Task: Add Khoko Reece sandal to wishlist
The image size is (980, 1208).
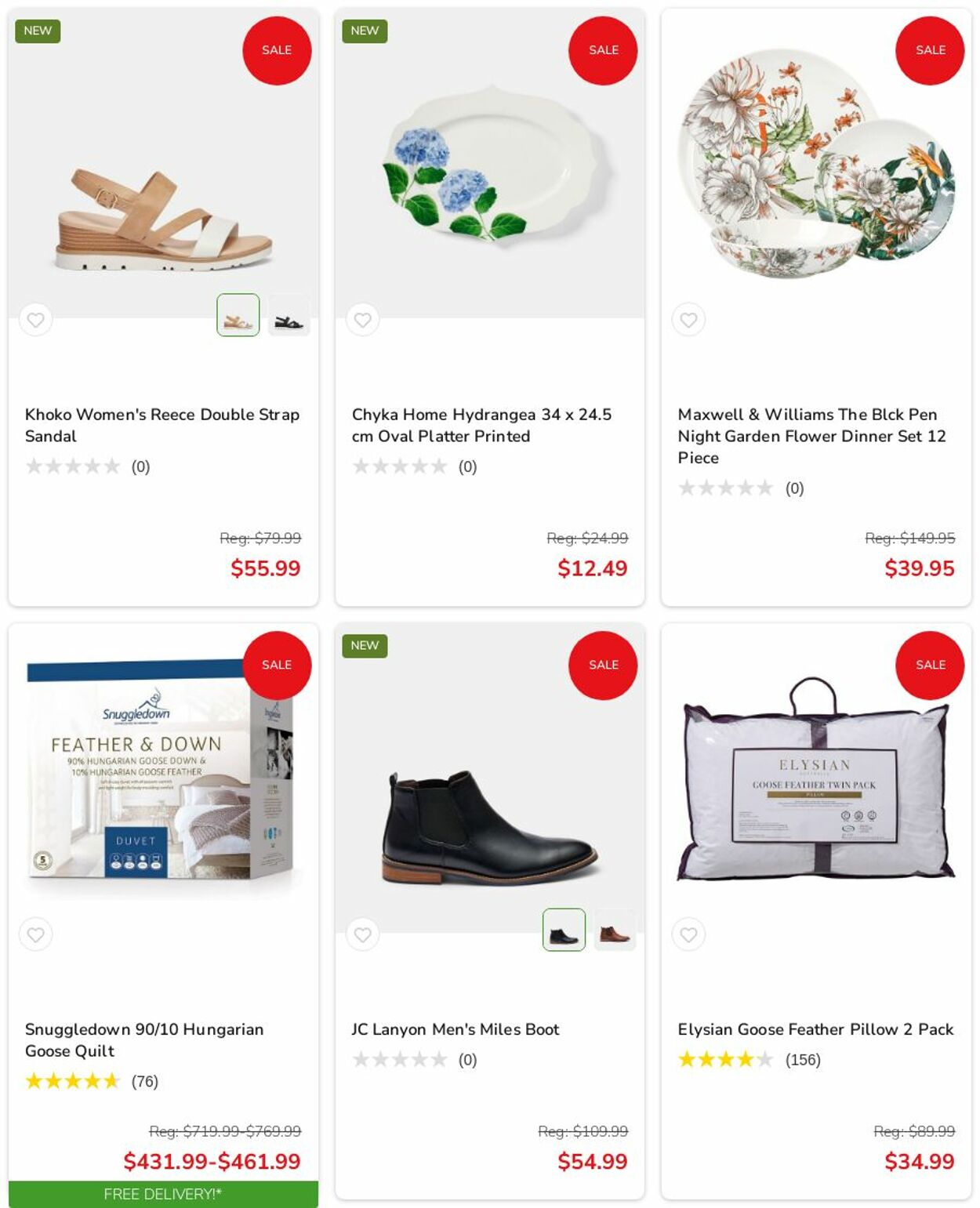Action: point(36,320)
